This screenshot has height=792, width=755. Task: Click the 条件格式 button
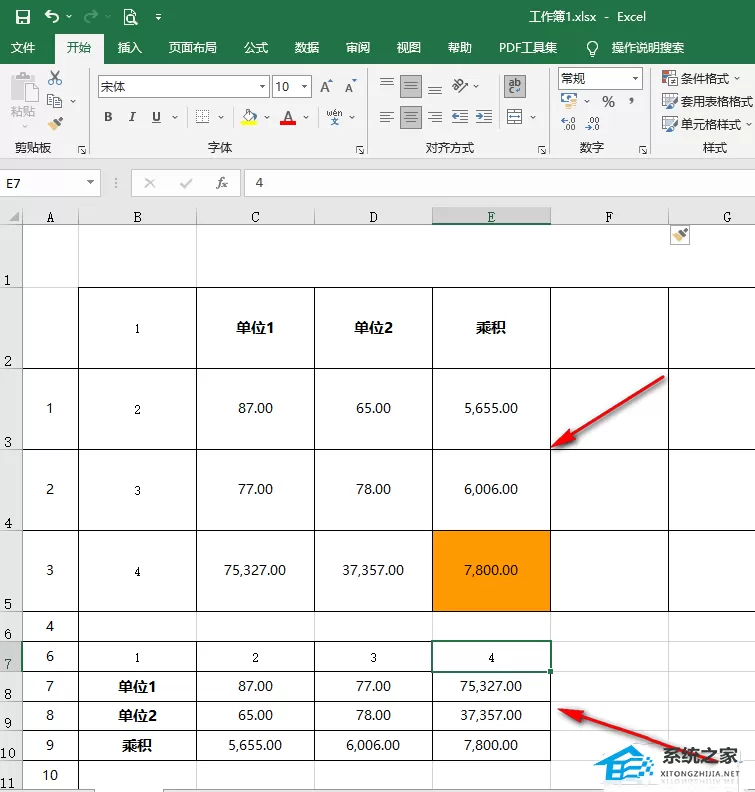click(x=700, y=78)
